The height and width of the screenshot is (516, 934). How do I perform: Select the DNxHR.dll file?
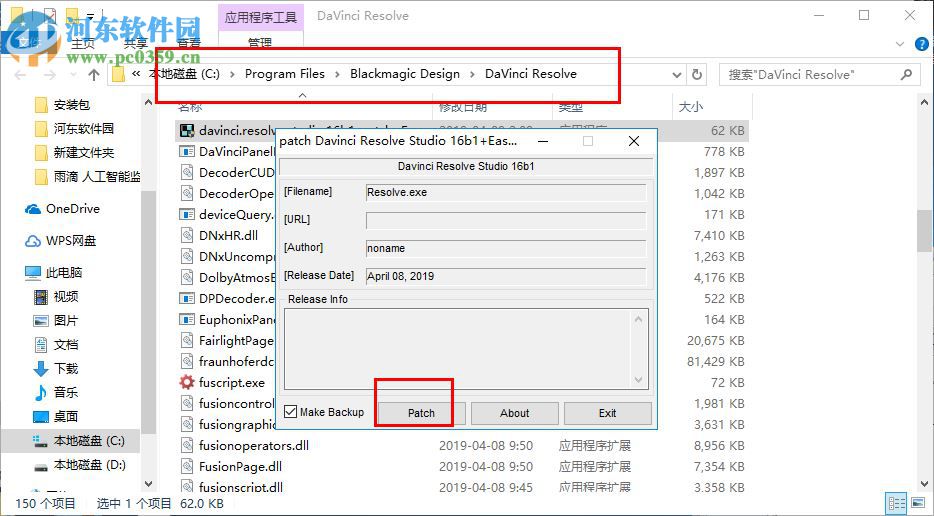(x=228, y=235)
